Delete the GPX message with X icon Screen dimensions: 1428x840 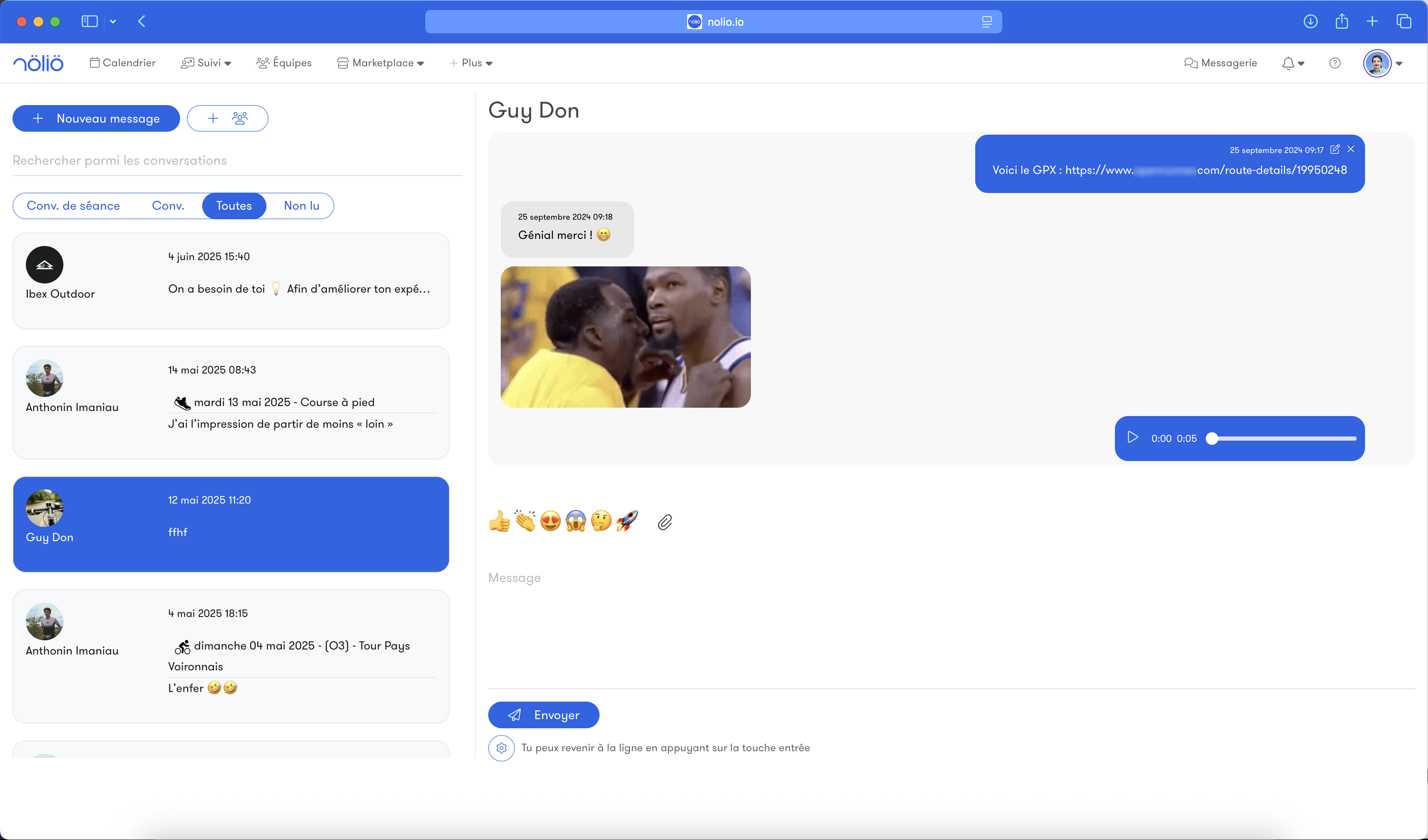pos(1351,150)
